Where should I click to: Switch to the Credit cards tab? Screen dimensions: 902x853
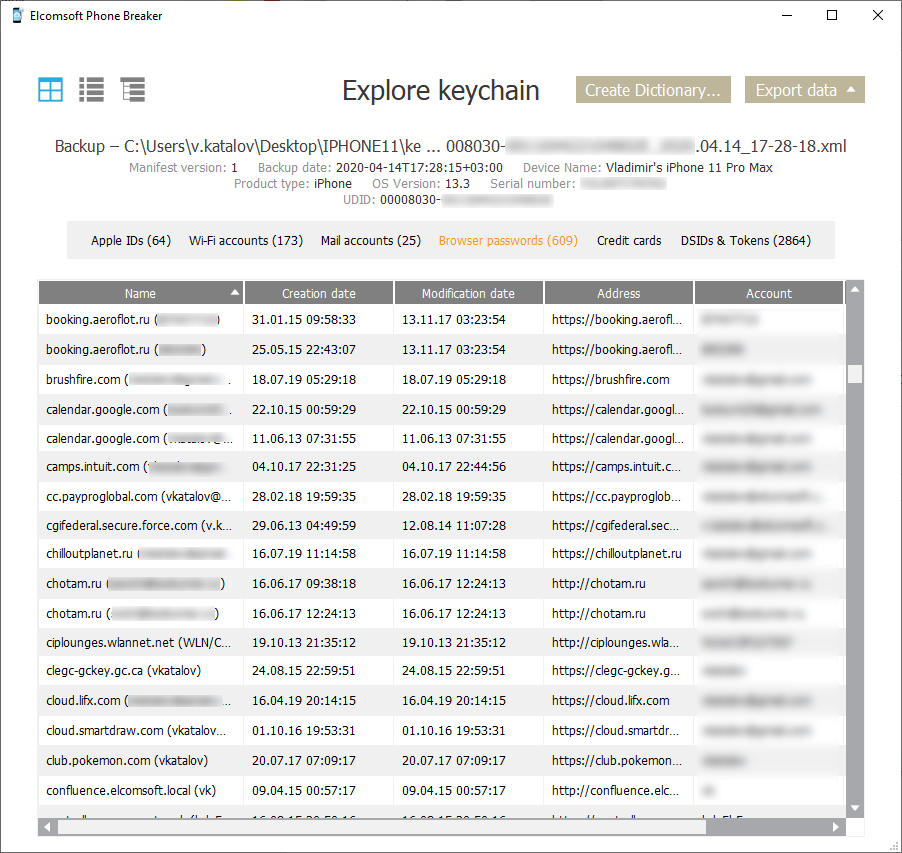tap(628, 240)
